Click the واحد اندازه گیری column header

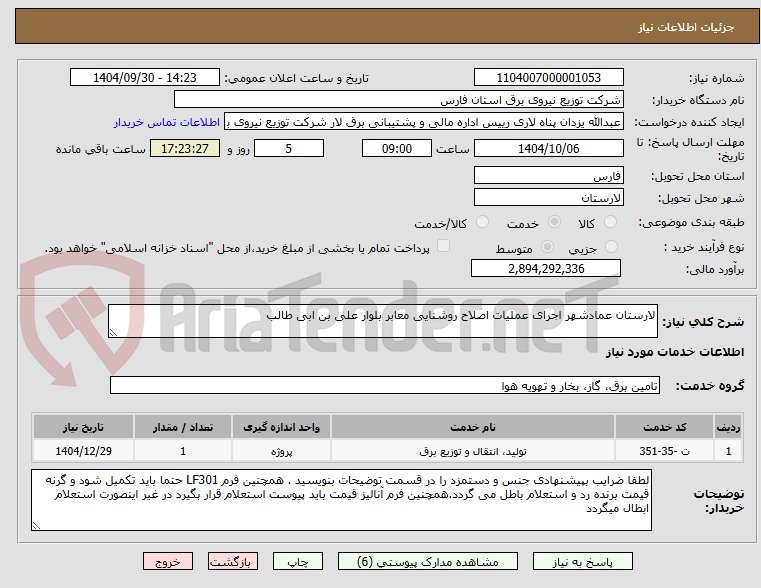click(x=281, y=427)
